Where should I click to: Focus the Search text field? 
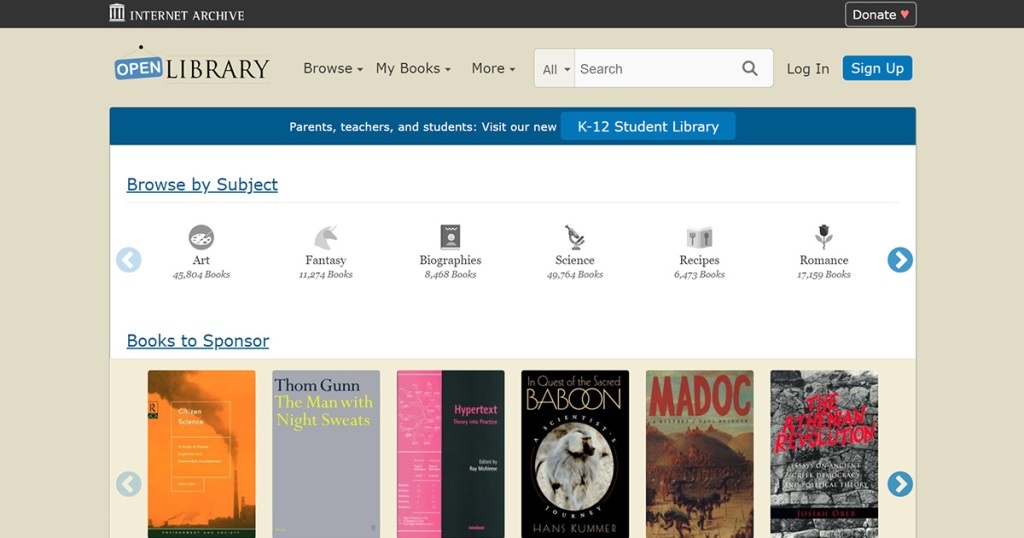tap(655, 69)
